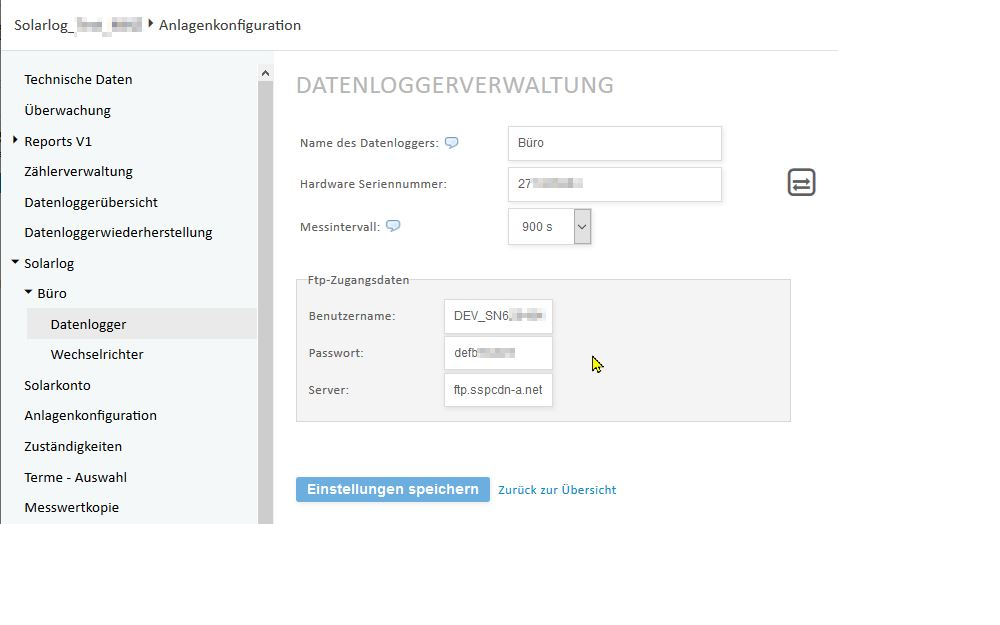The height and width of the screenshot is (625, 1000).
Task: Click the swap/transfer icon next to the serial number
Action: 801,182
